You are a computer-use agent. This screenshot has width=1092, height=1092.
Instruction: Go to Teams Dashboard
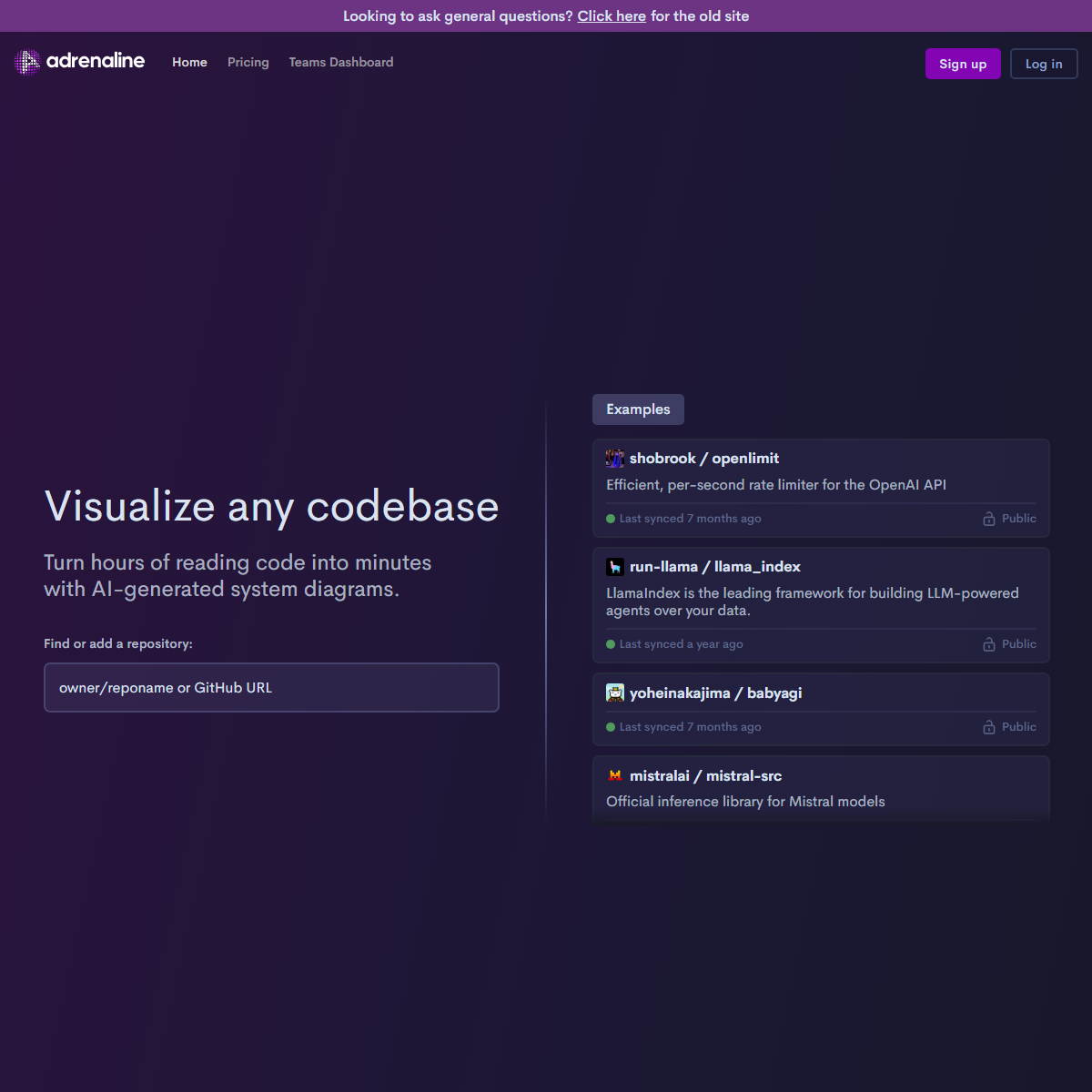coord(341,62)
